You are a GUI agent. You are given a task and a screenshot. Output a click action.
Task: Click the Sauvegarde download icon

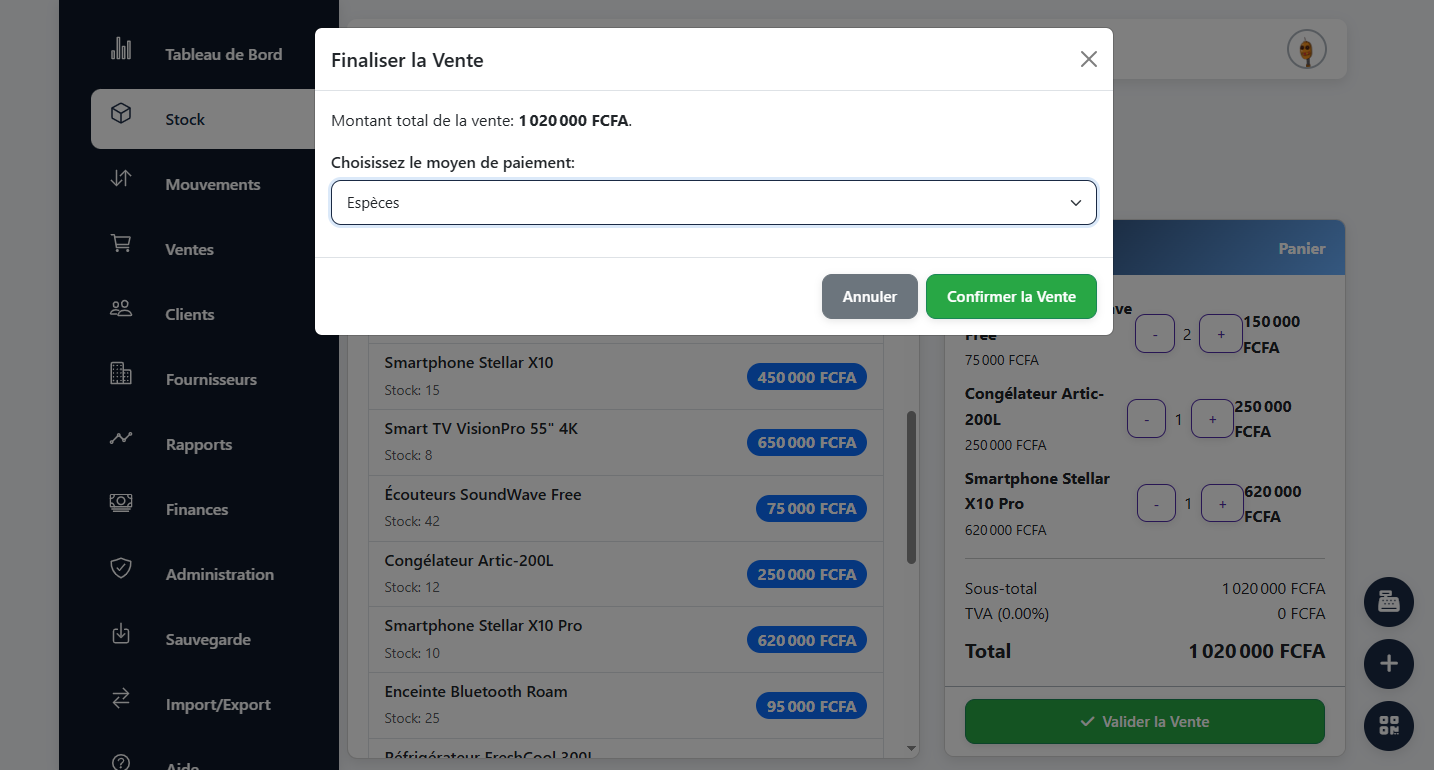point(121,634)
